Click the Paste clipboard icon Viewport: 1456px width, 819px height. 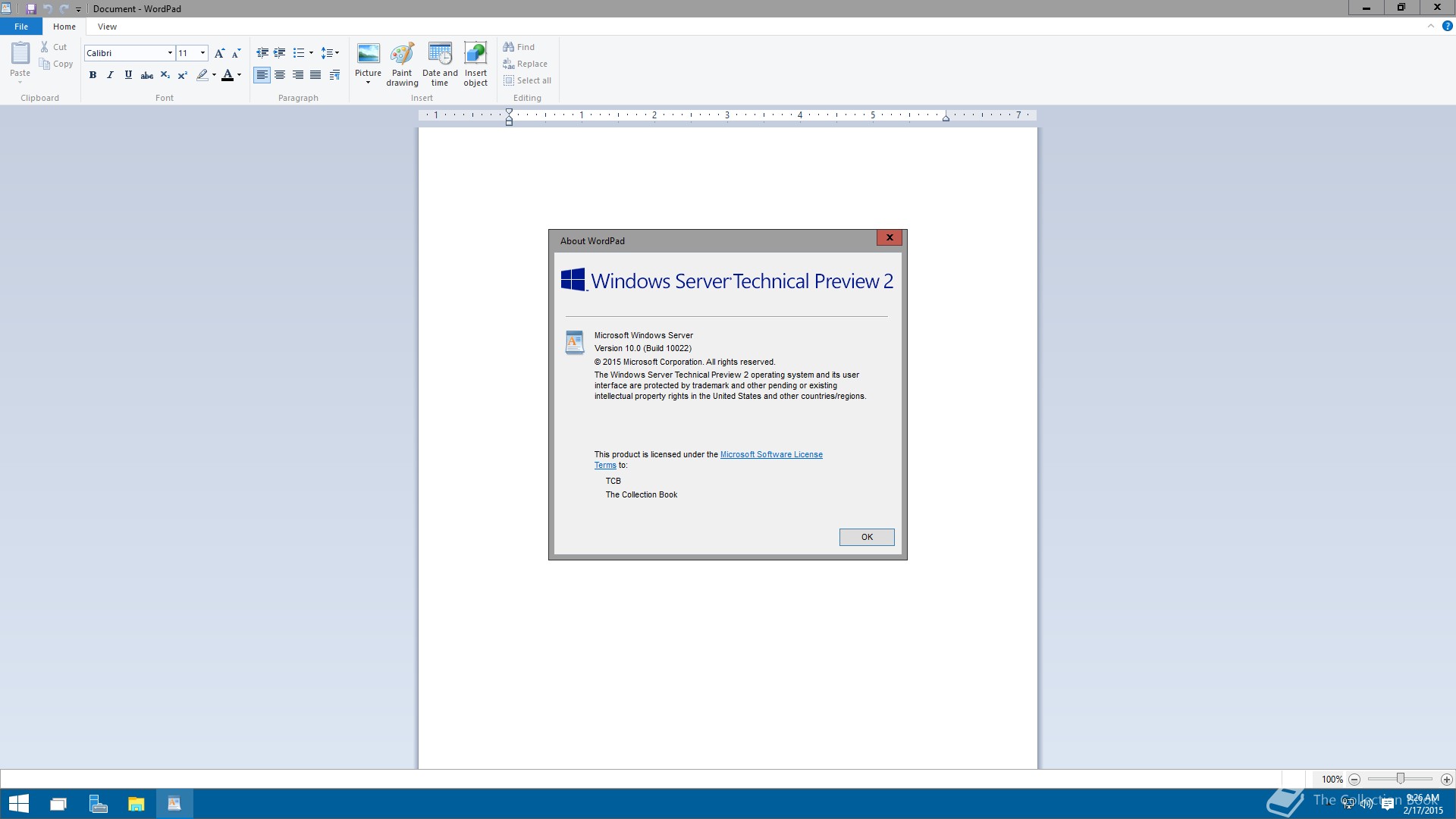[x=20, y=54]
